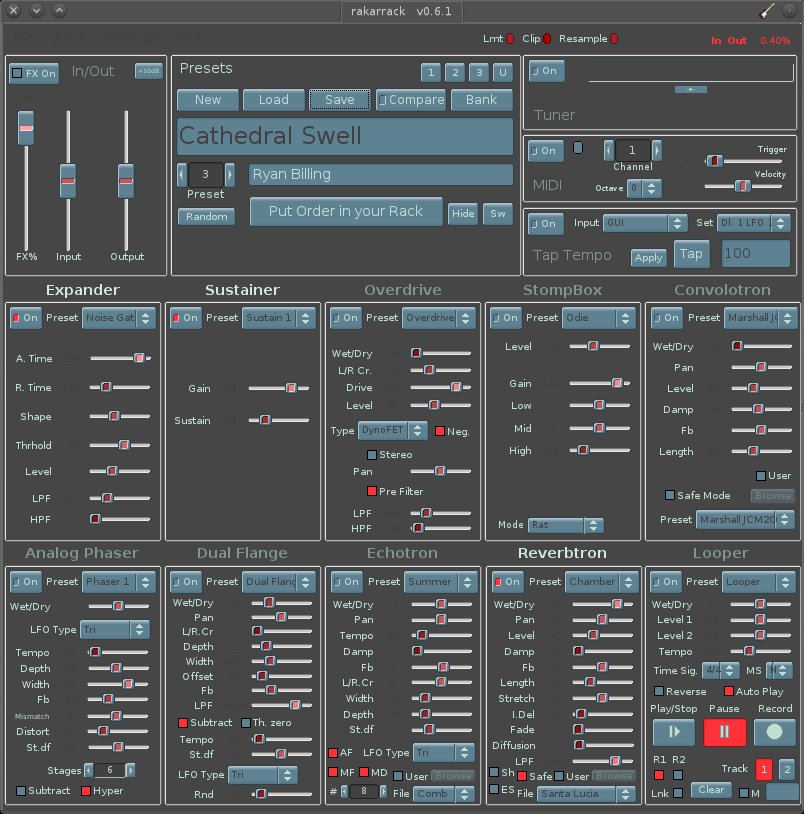Select Looper Track 2 button
Viewport: 804px width, 814px height.
tap(786, 769)
